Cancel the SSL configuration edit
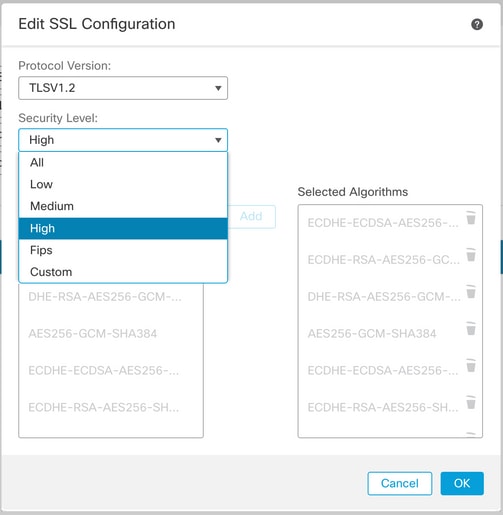 (x=400, y=483)
